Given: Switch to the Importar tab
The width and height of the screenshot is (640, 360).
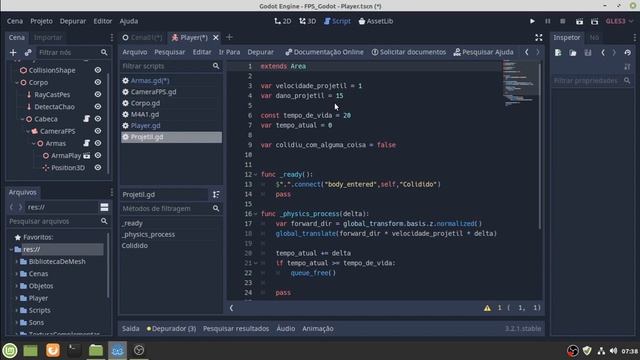Looking at the screenshot, I should point(48,38).
